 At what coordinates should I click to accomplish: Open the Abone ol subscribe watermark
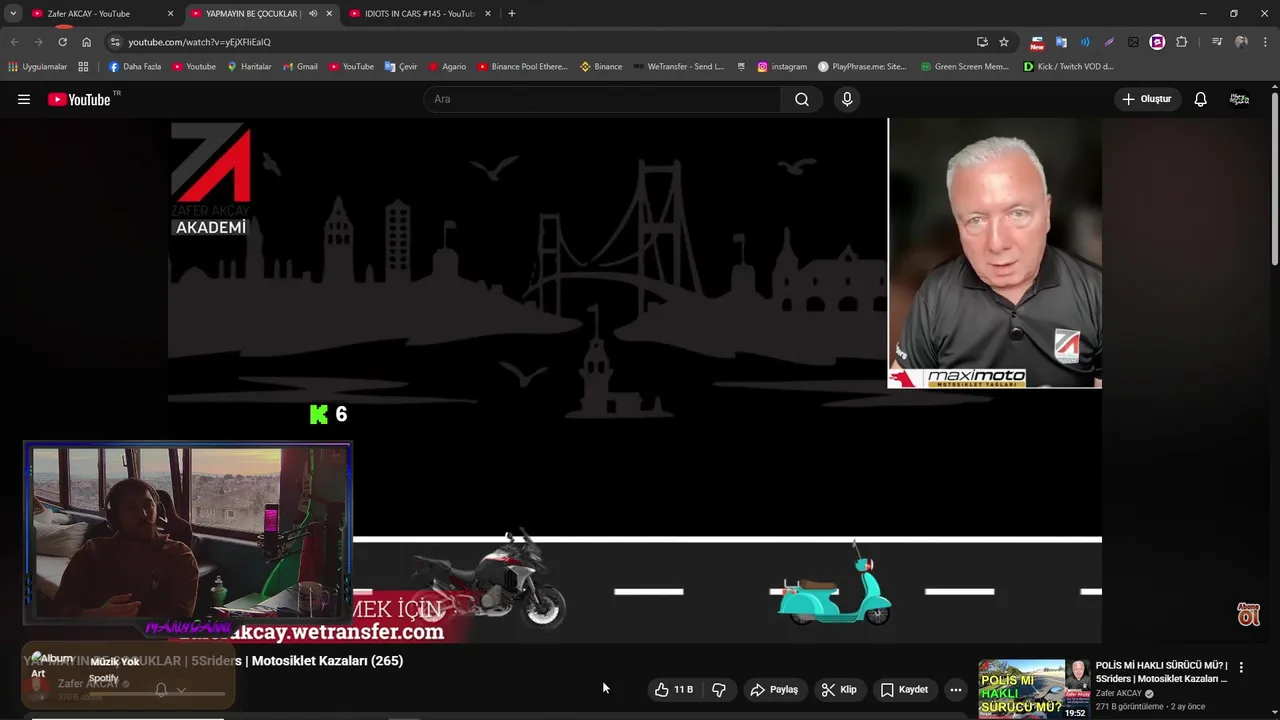pyautogui.click(x=1249, y=614)
